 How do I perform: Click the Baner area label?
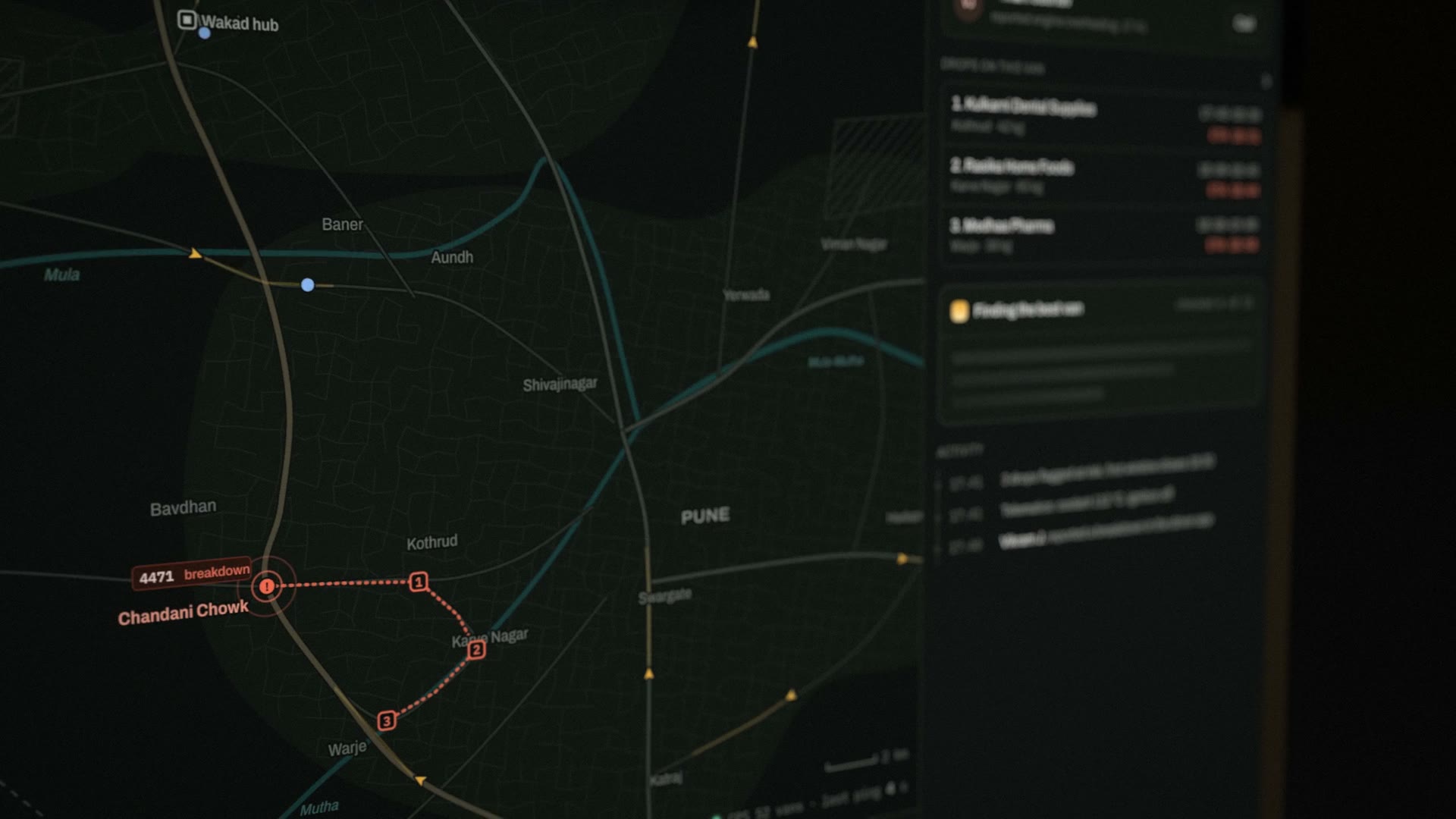pos(342,224)
